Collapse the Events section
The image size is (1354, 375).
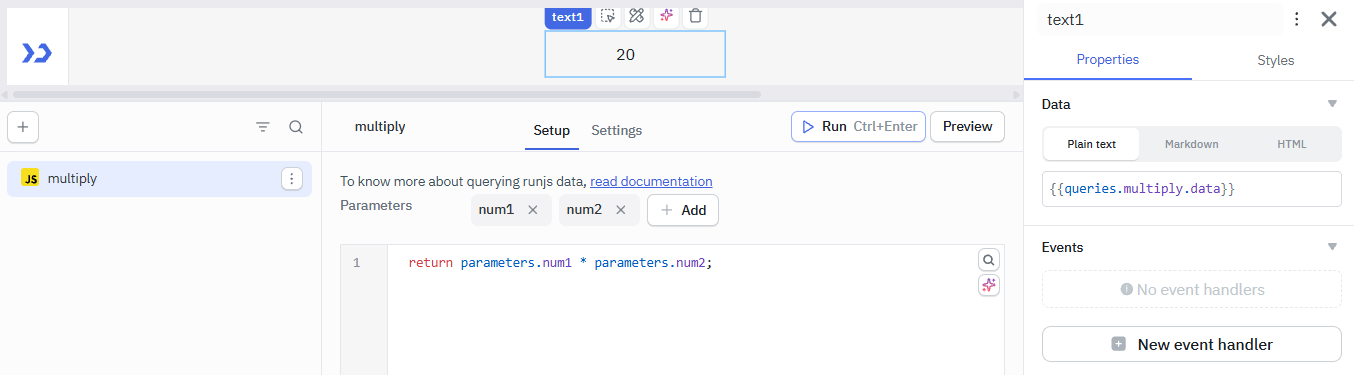tap(1332, 247)
